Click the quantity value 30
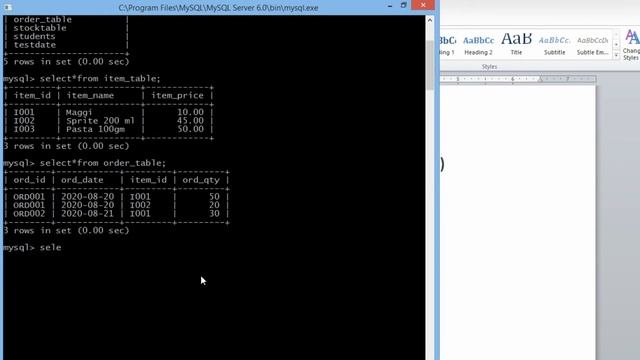640x360 pixels. pyautogui.click(x=214, y=213)
